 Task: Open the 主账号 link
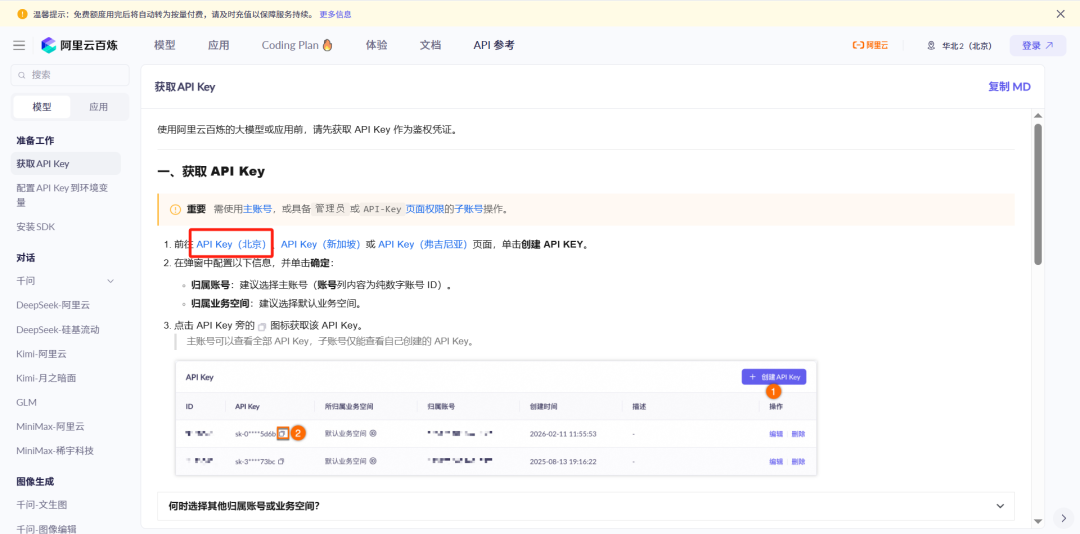258,209
